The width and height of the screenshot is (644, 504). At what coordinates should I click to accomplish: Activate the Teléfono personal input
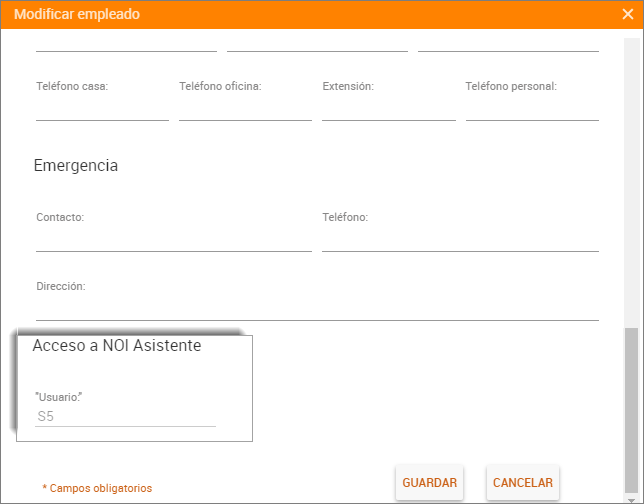click(532, 109)
